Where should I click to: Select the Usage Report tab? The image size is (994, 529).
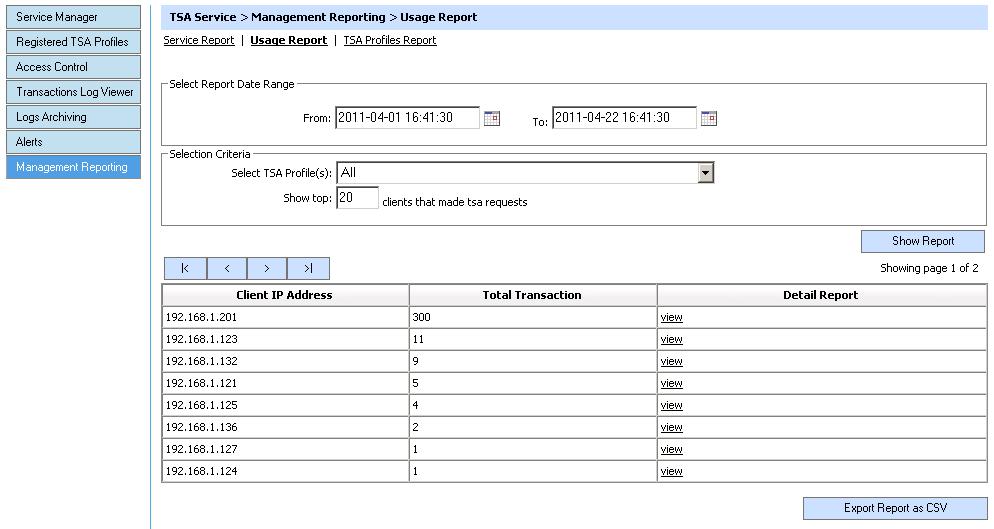(288, 40)
